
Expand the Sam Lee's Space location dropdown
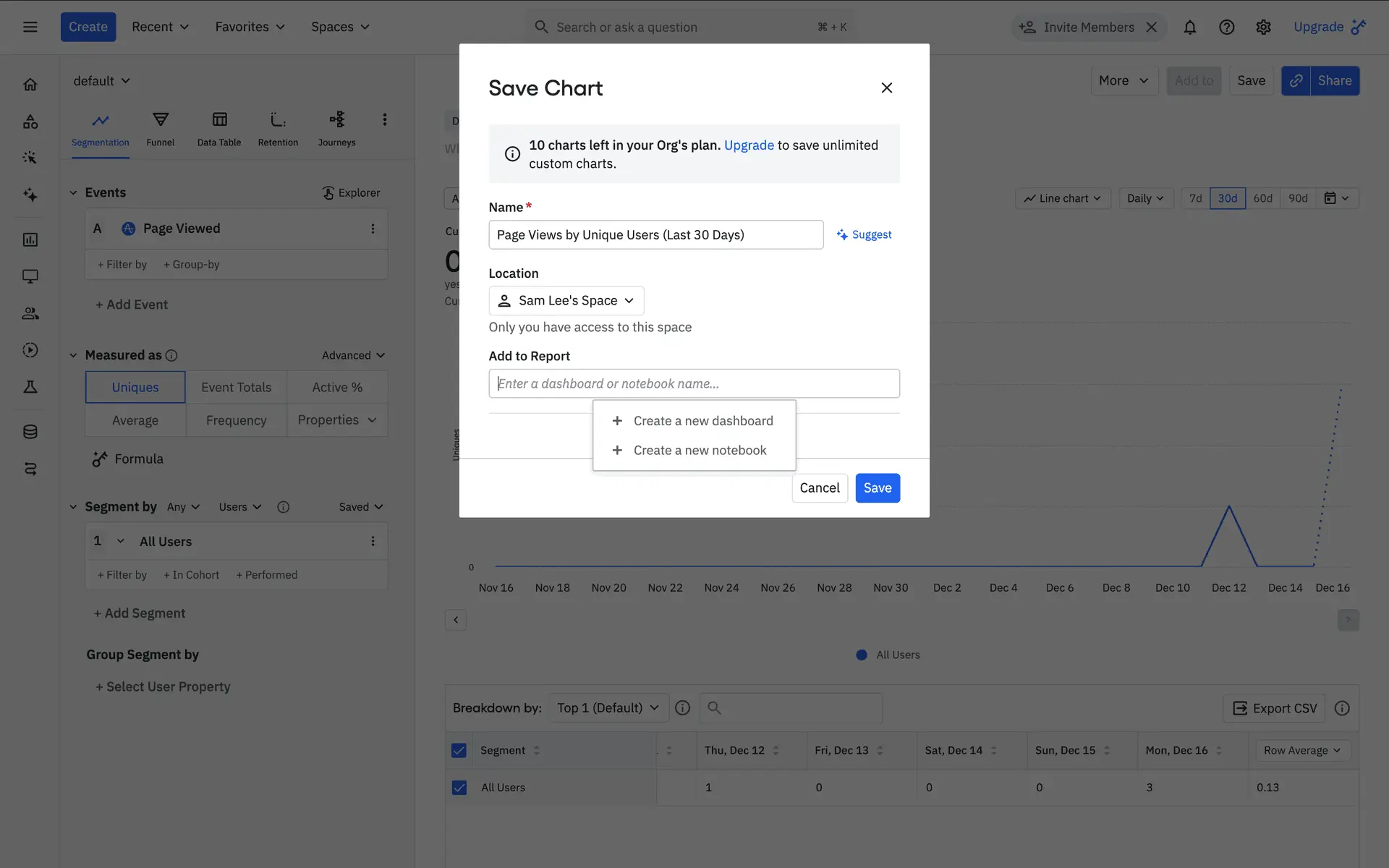(x=566, y=301)
